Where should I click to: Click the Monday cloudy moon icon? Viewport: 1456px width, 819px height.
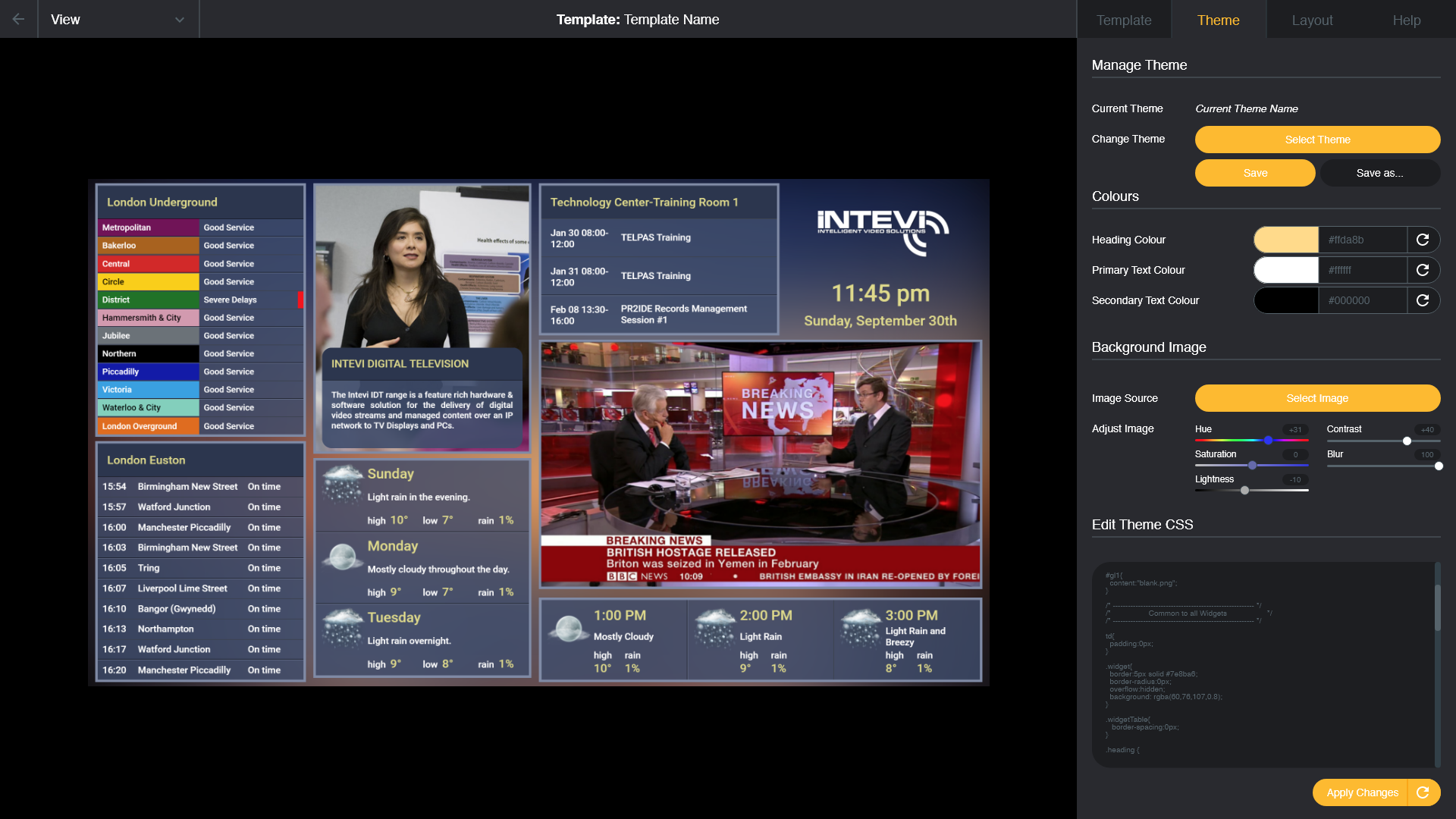point(342,557)
